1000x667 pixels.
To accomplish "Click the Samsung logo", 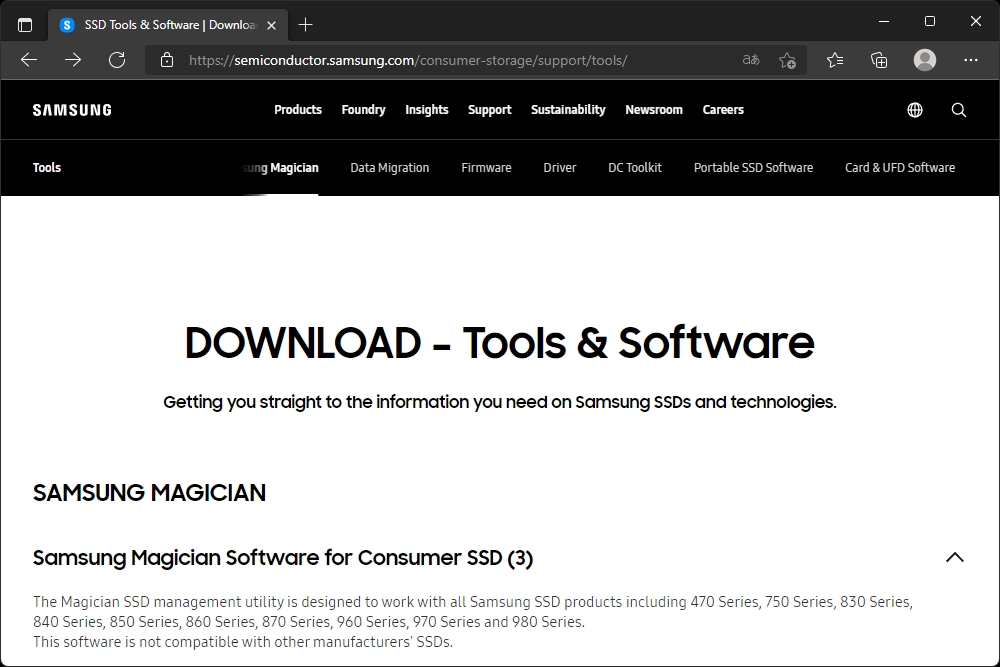I will pos(72,110).
